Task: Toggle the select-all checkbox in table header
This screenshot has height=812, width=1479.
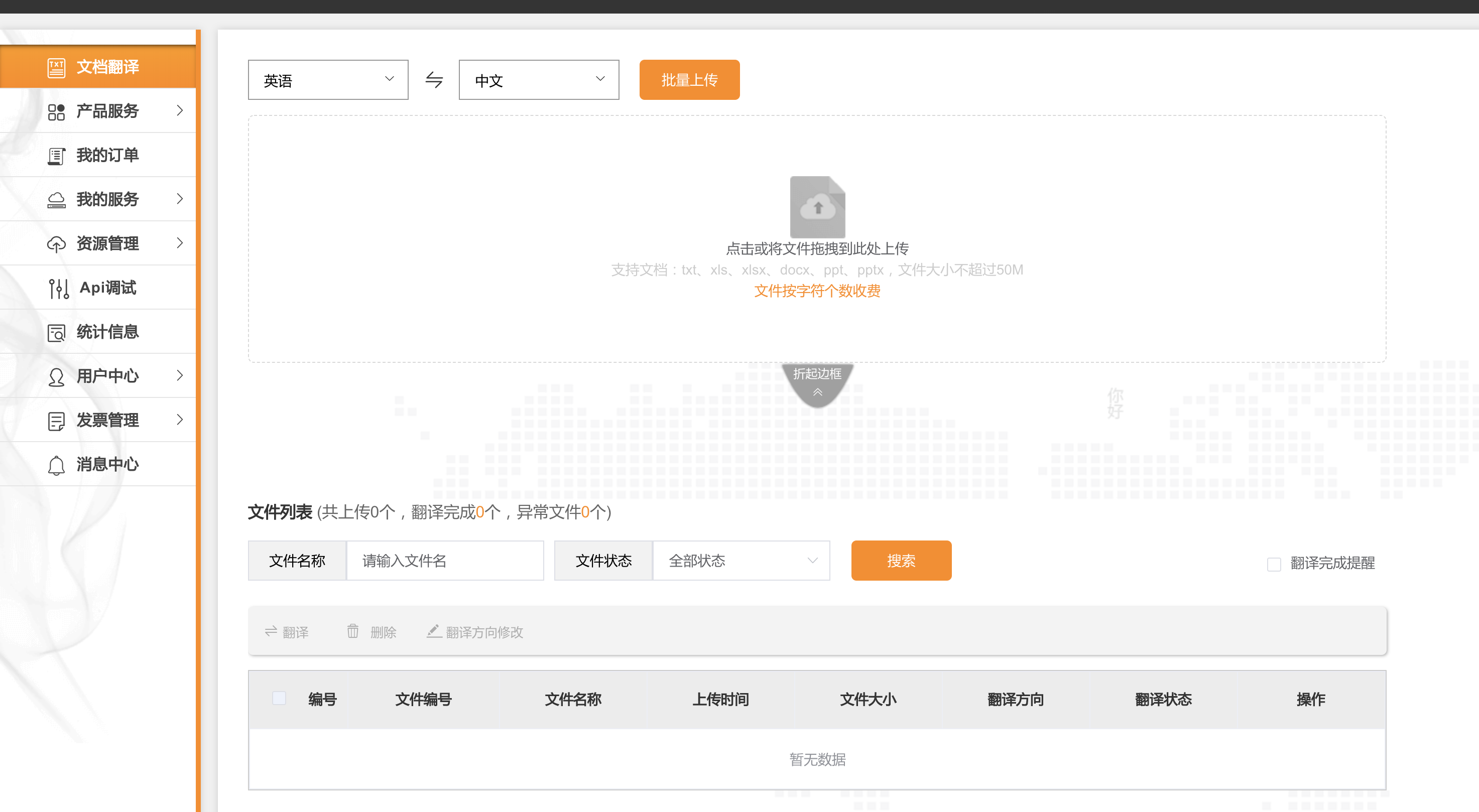Action: pos(279,699)
